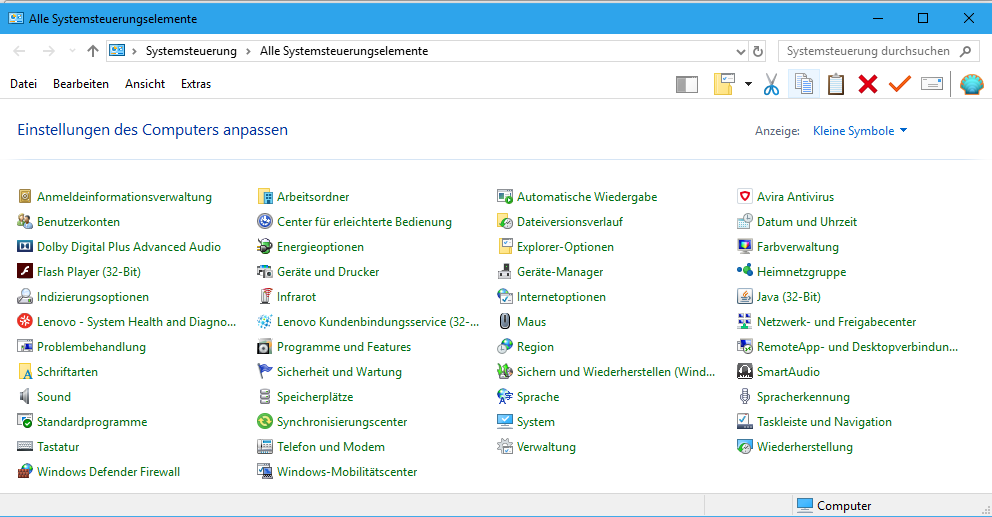Click the Flash Player icon
992x517 pixels.
click(x=25, y=271)
